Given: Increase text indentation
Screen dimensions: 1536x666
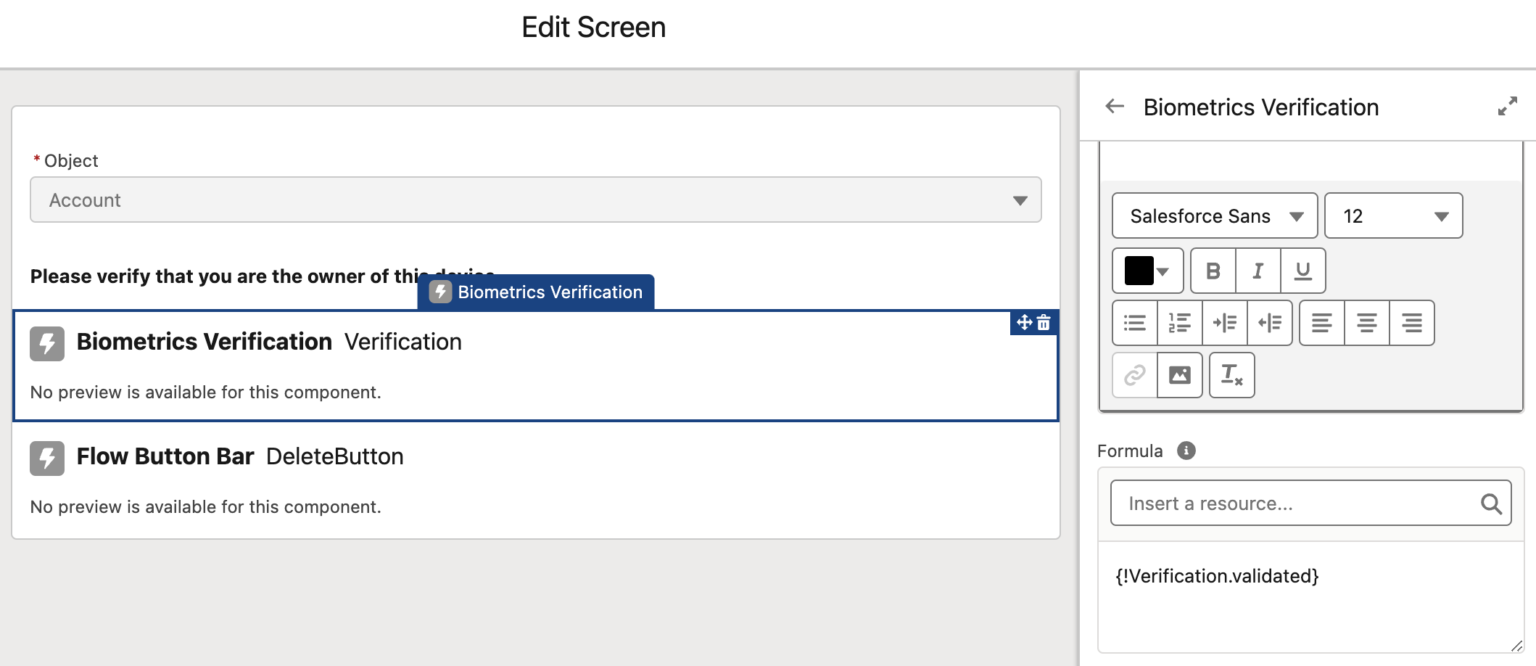Looking at the screenshot, I should click(1224, 322).
